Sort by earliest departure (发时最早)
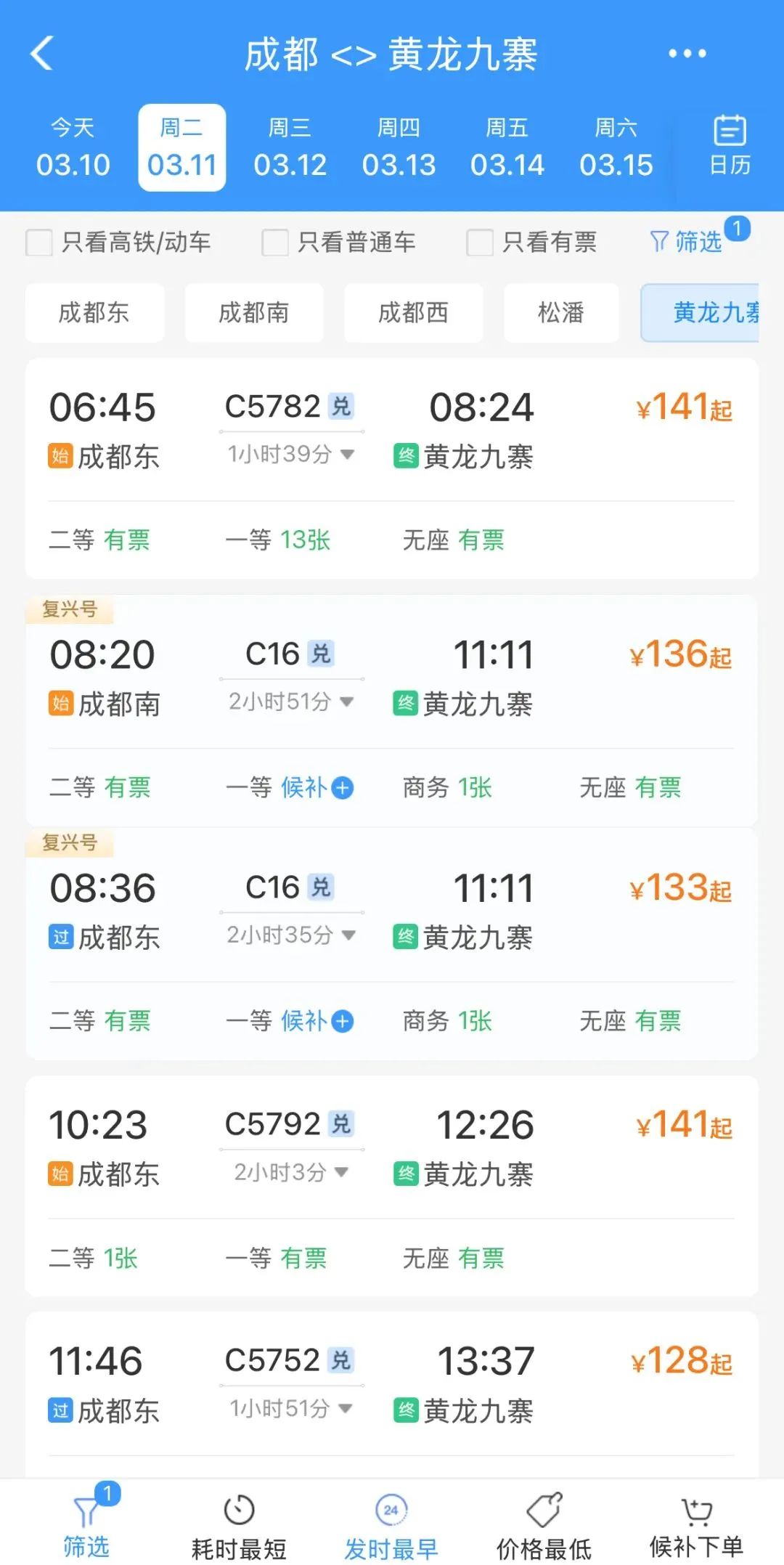 (x=391, y=1527)
